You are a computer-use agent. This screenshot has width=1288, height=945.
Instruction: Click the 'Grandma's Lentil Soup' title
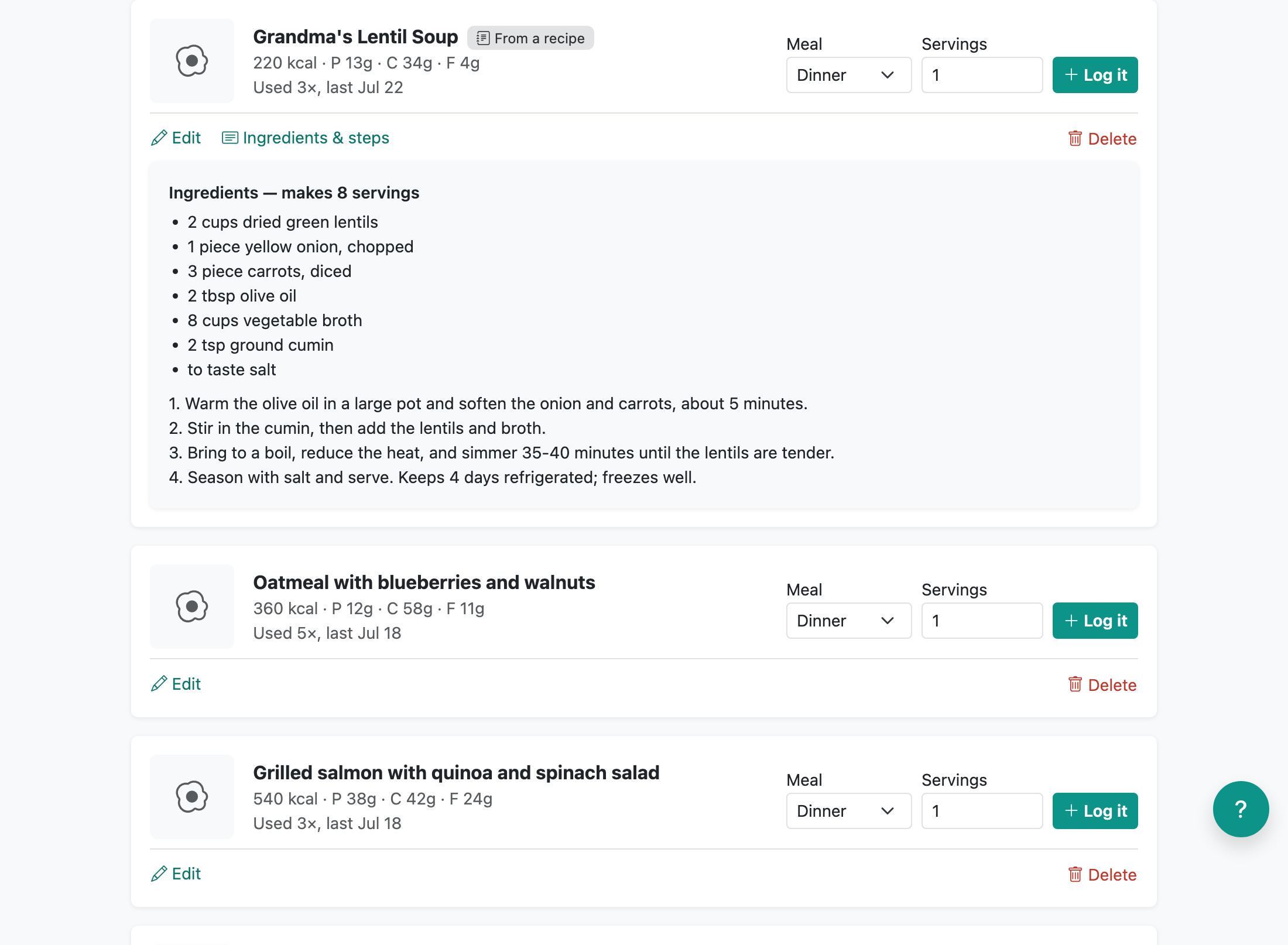coord(355,37)
